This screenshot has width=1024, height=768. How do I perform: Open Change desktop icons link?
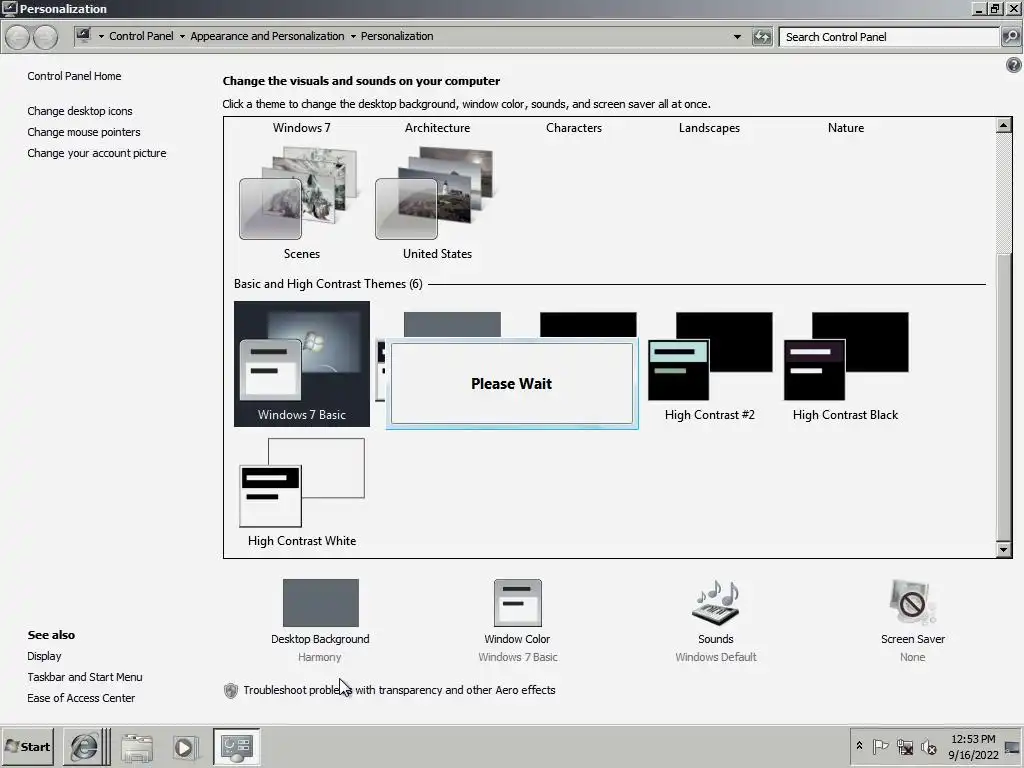(80, 111)
